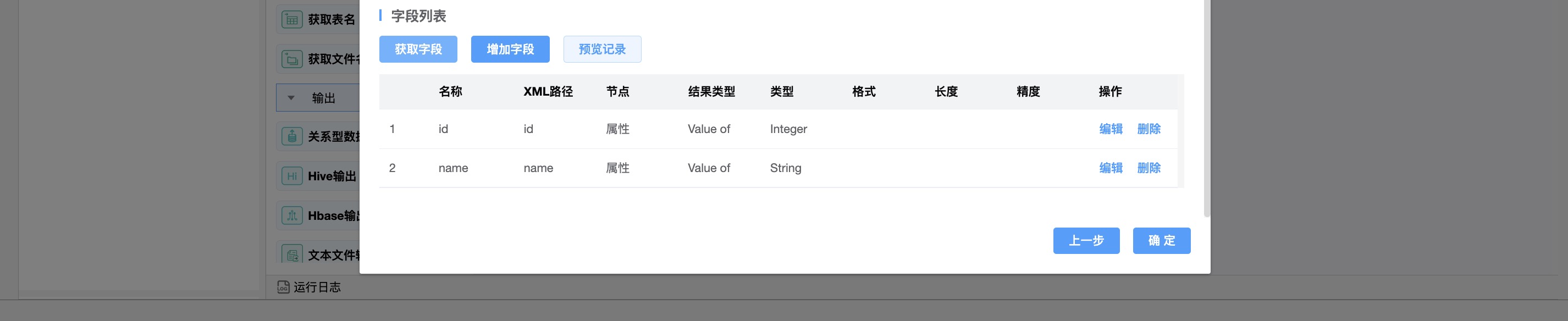This screenshot has width=1568, height=321.
Task: Click the dialog vertical scrollbar
Action: pyautogui.click(x=1206, y=109)
